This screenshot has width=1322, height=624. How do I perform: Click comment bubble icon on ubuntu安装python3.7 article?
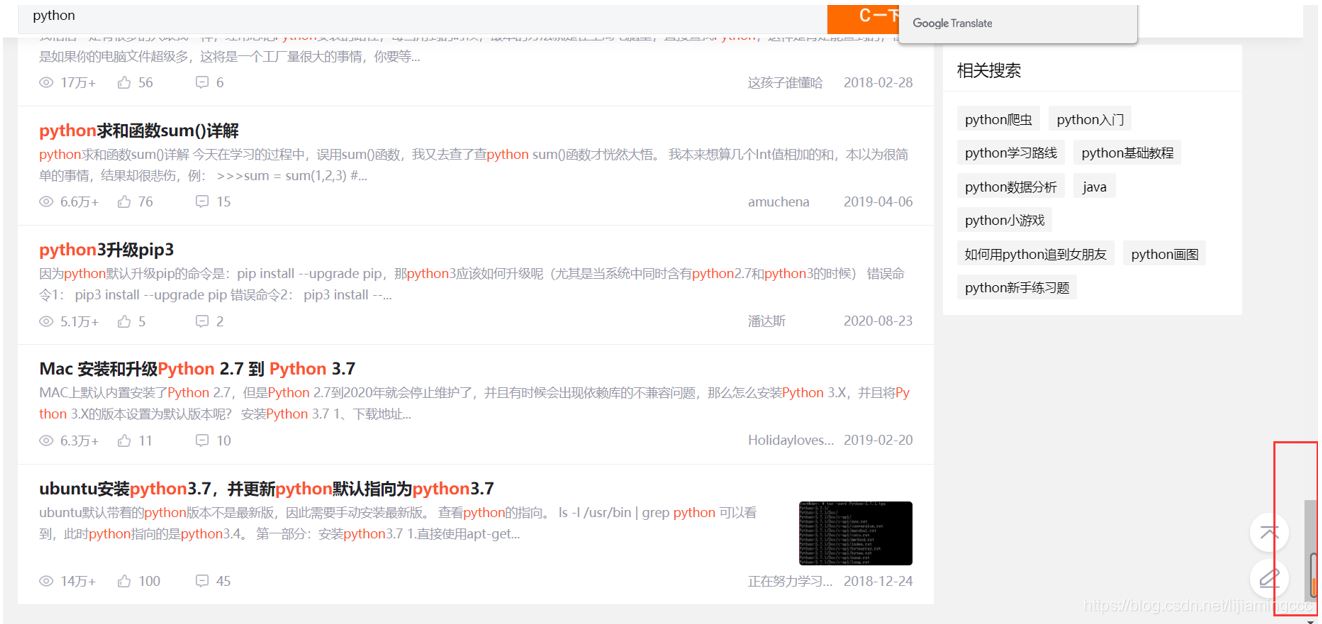click(x=202, y=580)
